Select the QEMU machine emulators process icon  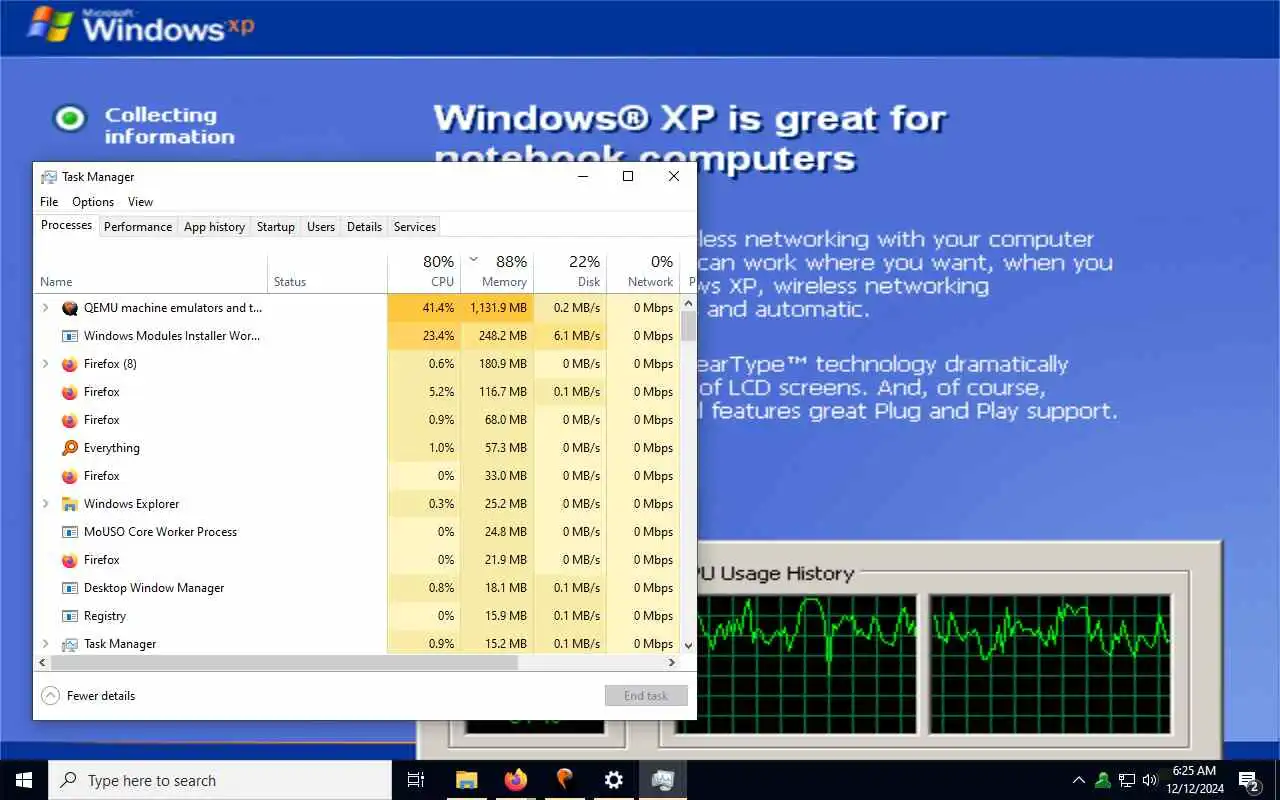(x=70, y=308)
